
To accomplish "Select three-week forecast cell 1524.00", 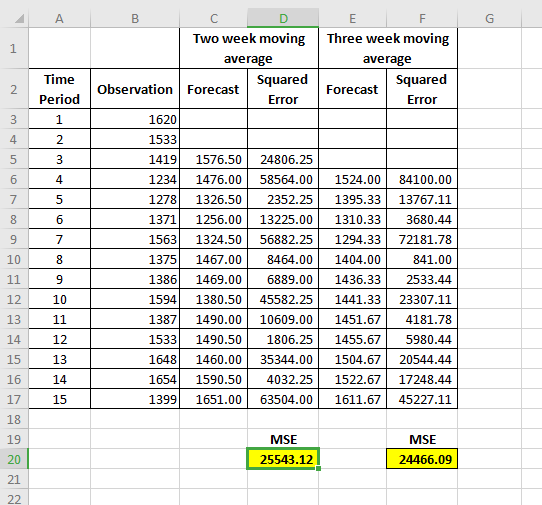I will 352,179.
